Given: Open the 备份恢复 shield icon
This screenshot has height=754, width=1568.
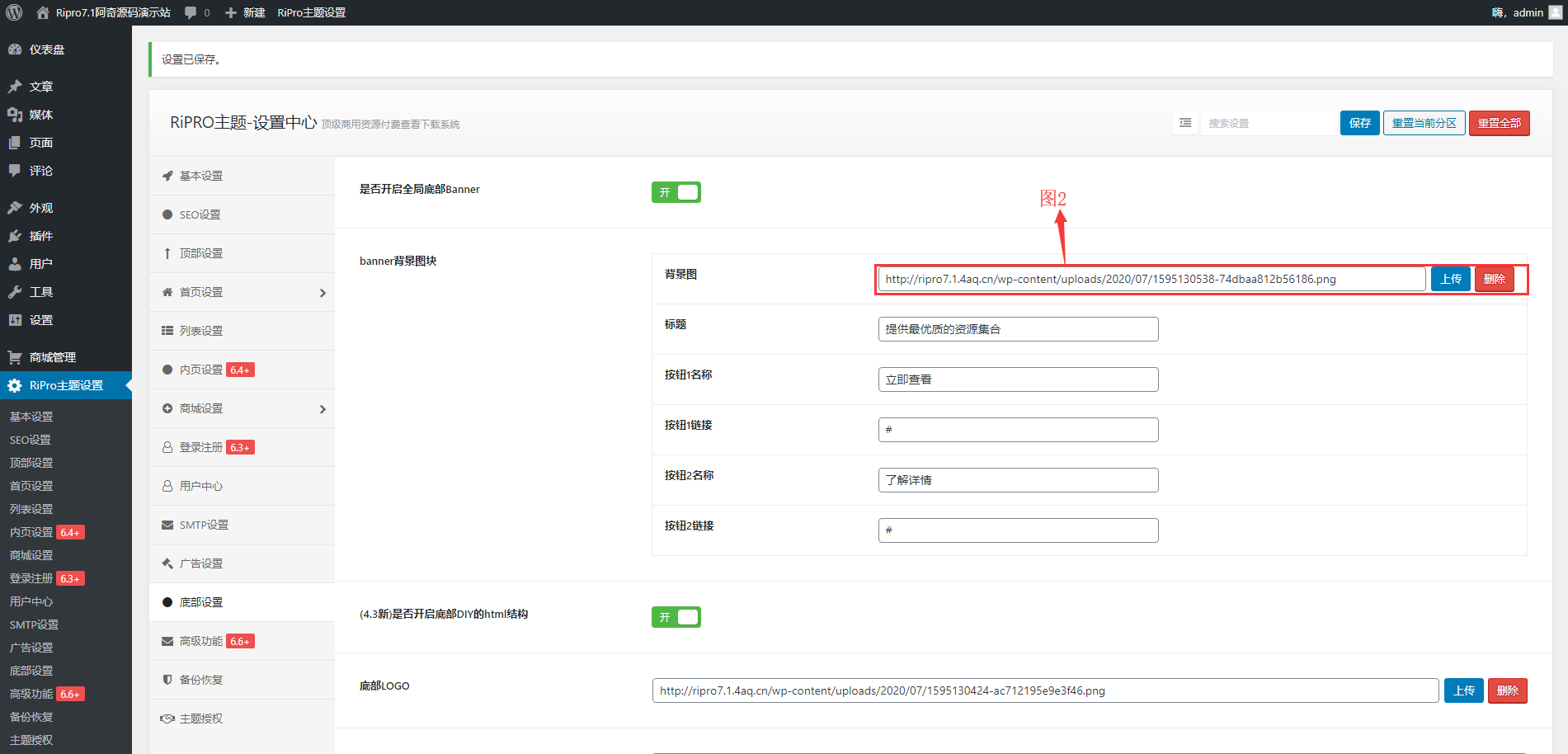Looking at the screenshot, I should [167, 679].
